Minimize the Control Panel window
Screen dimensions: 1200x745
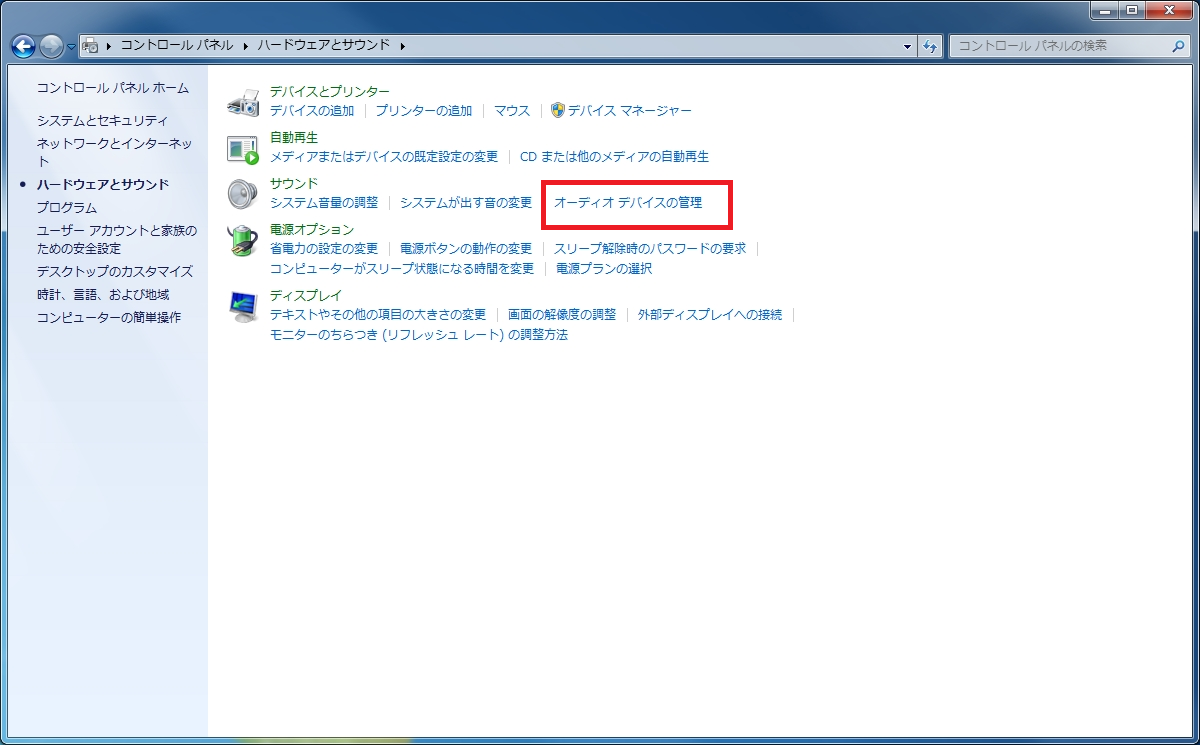(x=1106, y=10)
